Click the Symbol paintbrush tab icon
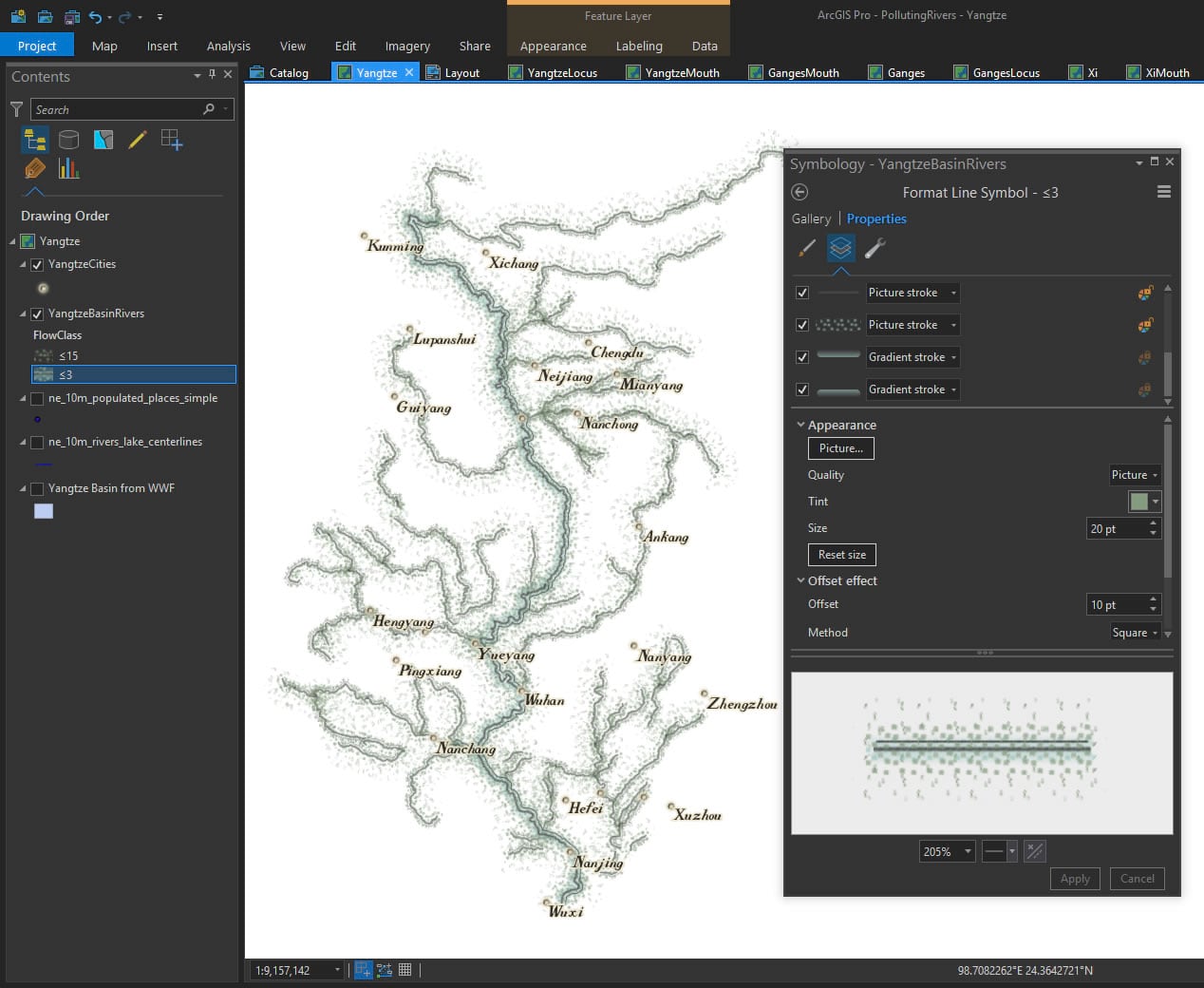The width and height of the screenshot is (1204, 988). tap(807, 249)
